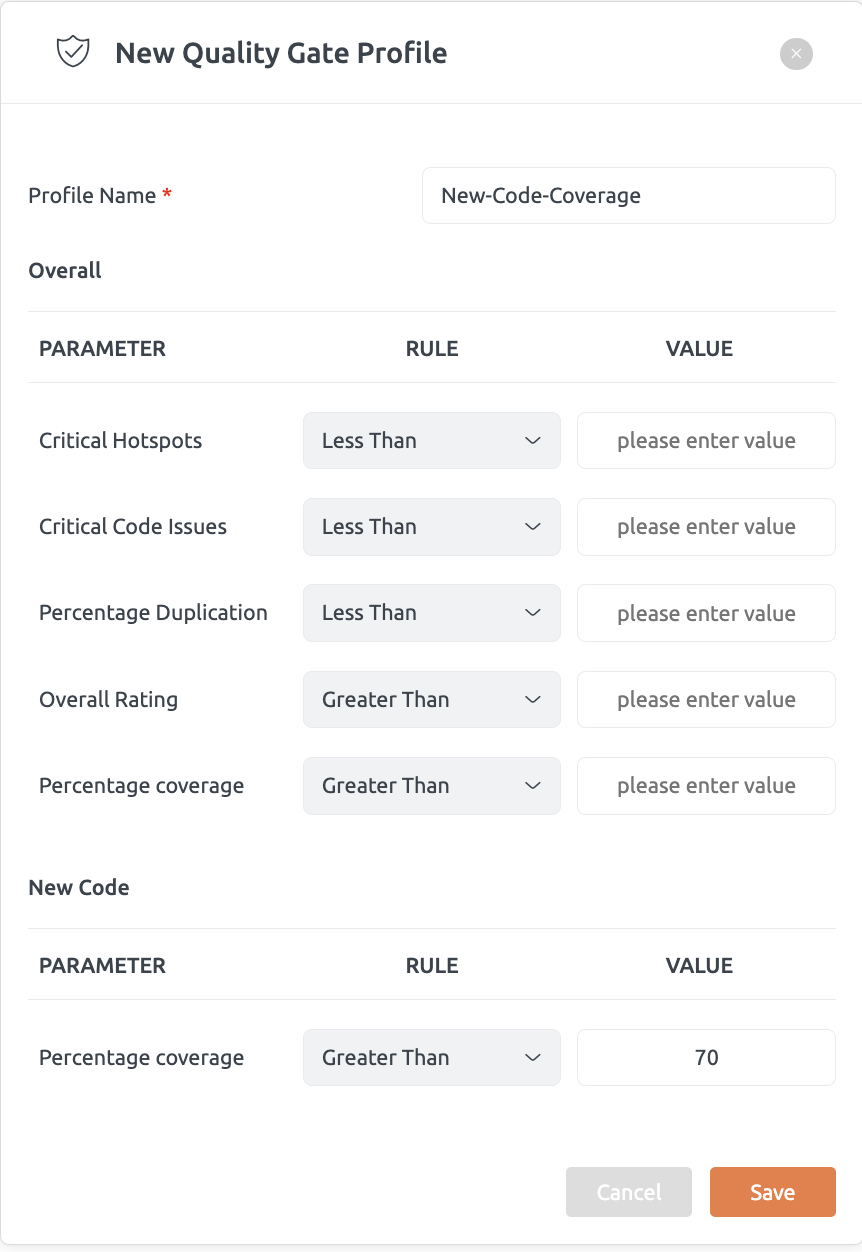This screenshot has width=862, height=1252.
Task: Select the Critical Code Issues value field
Action: (706, 527)
